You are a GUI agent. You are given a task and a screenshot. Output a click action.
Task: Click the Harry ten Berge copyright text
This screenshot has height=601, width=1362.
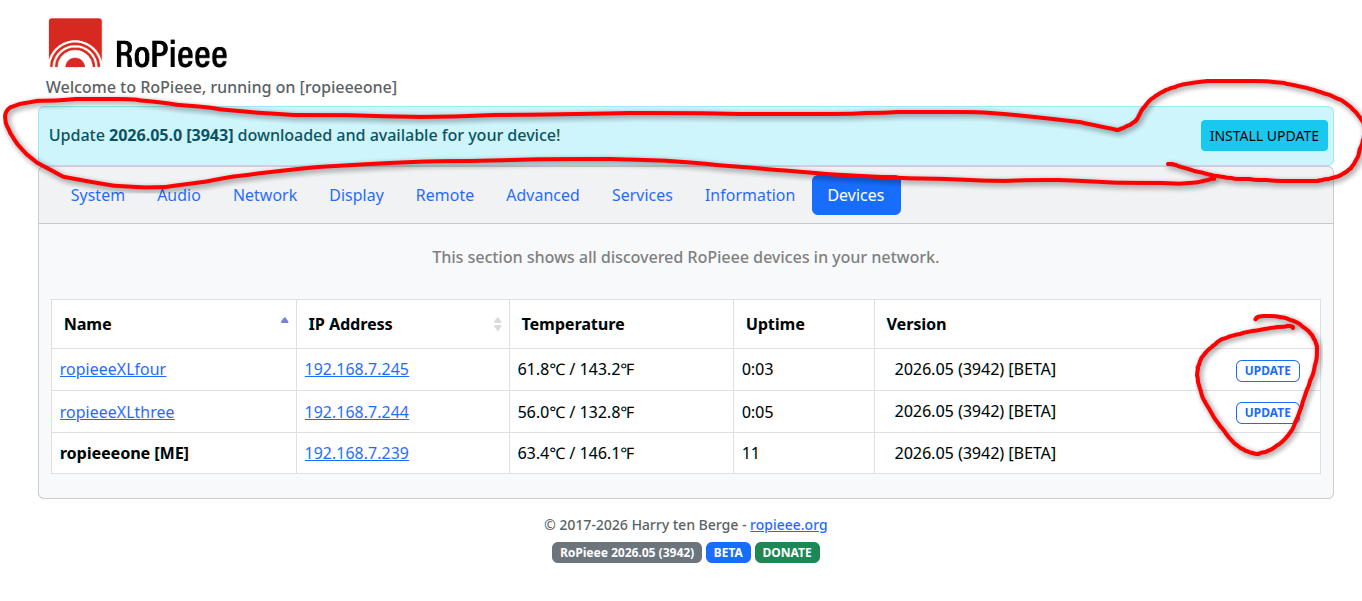(645, 525)
